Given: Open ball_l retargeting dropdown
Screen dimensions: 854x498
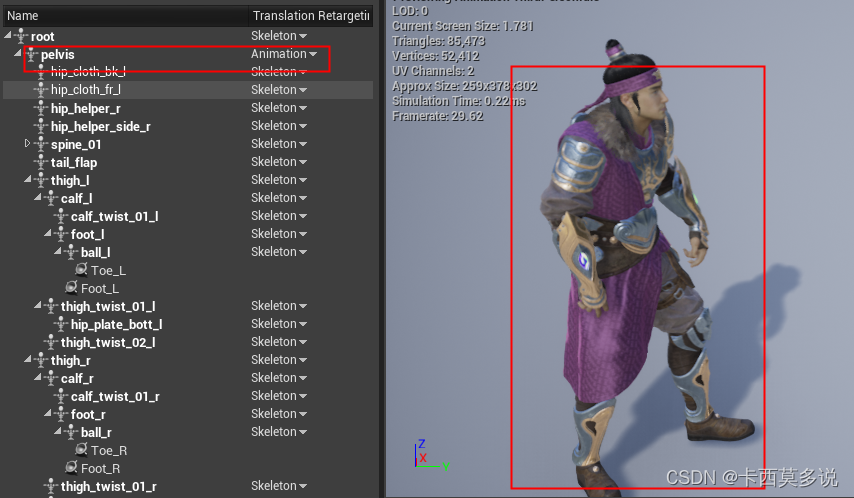Looking at the screenshot, I should coord(279,252).
